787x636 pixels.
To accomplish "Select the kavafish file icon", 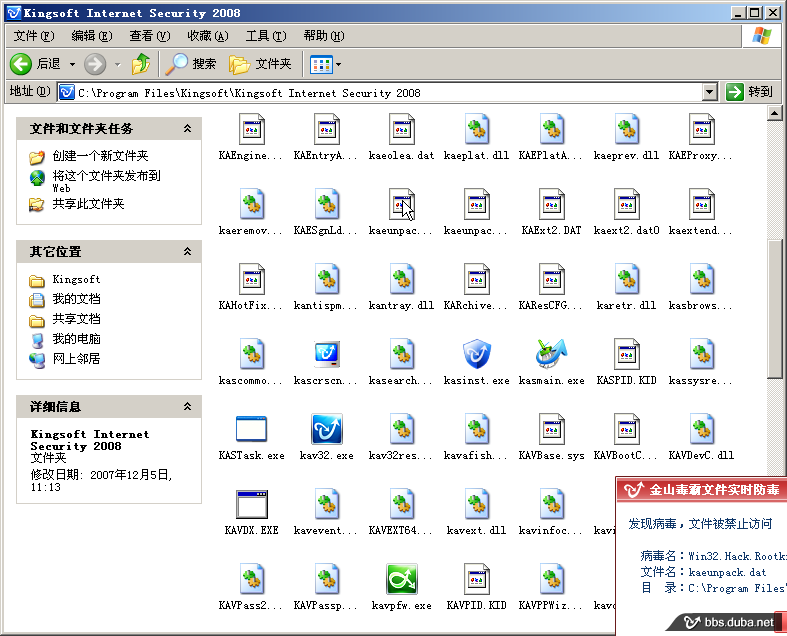I will pos(476,429).
